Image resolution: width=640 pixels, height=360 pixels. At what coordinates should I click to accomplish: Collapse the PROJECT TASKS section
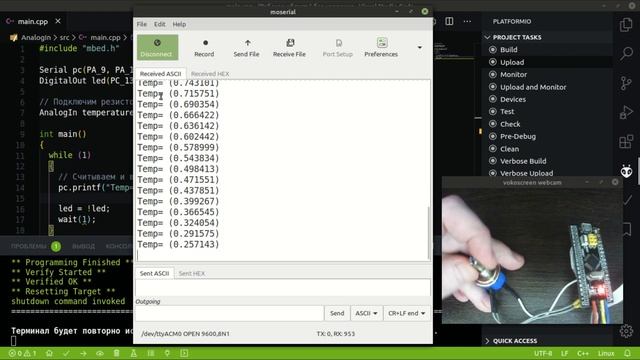tap(517, 37)
